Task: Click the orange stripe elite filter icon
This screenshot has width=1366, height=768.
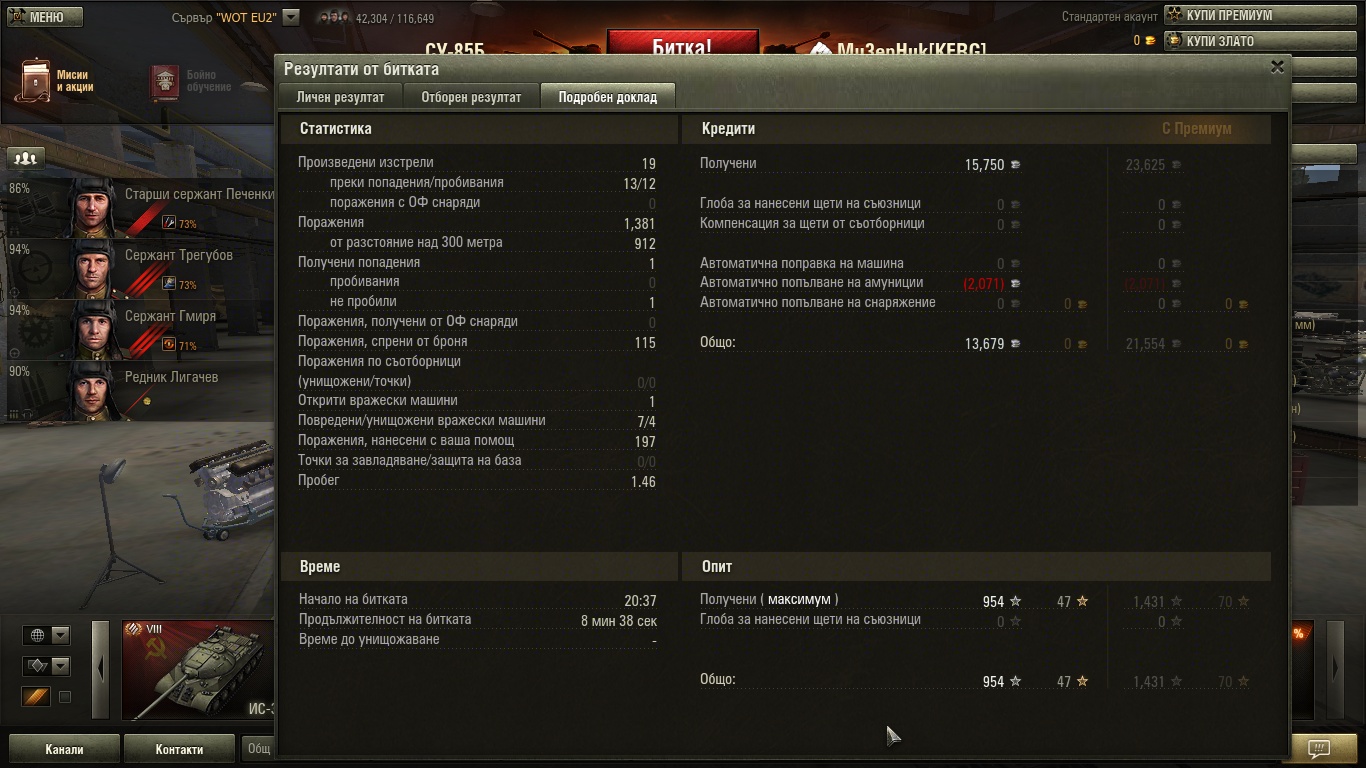Action: tap(36, 696)
